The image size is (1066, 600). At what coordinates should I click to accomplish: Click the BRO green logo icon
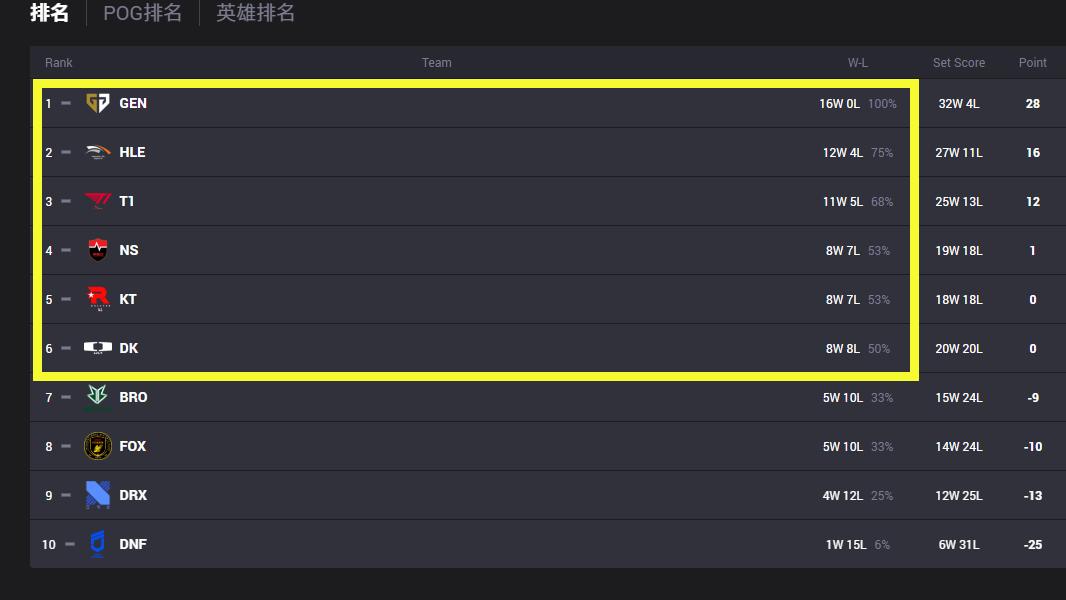(x=98, y=397)
